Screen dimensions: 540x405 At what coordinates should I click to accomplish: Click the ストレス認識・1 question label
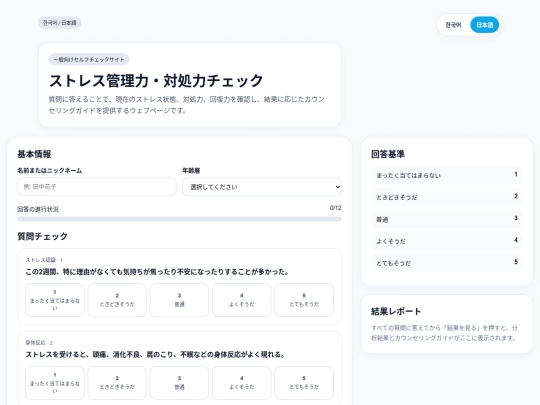point(44,260)
